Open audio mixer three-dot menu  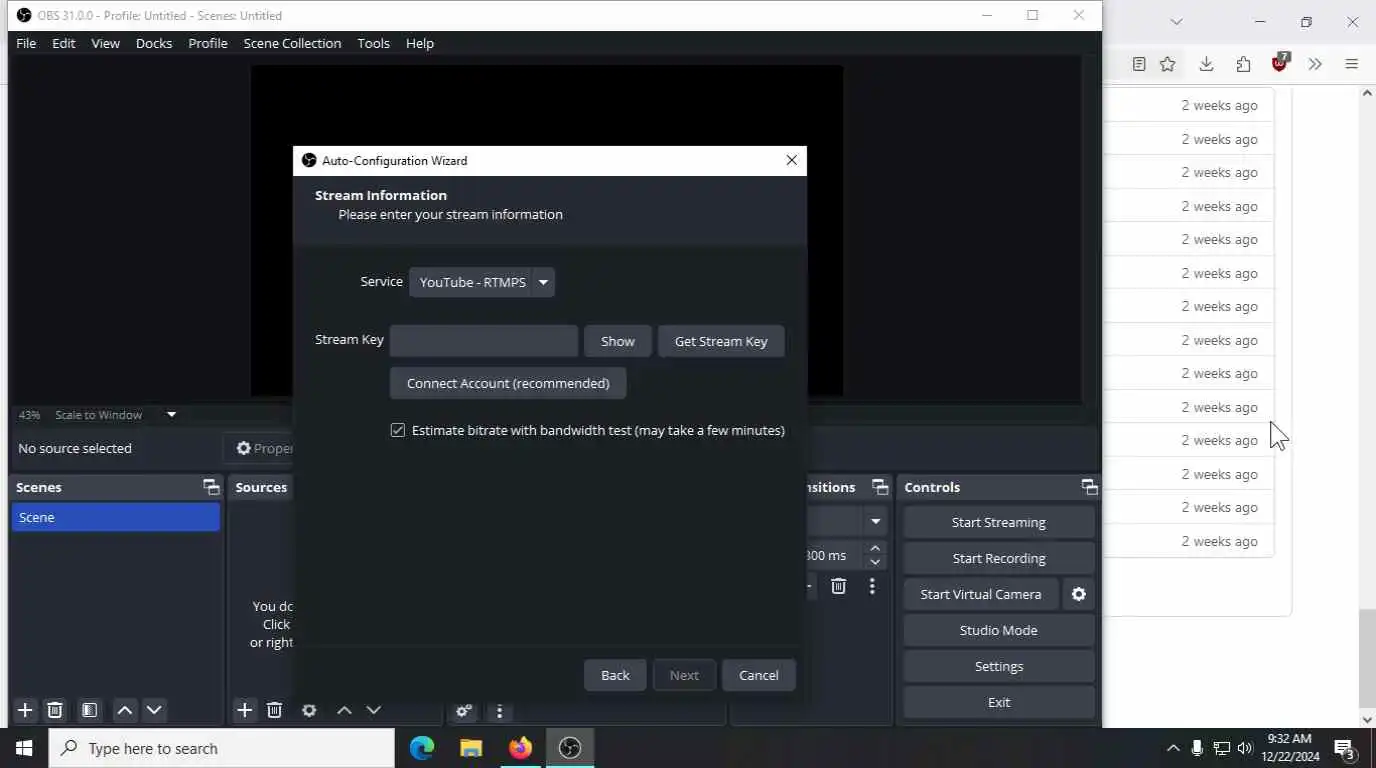pyautogui.click(x=499, y=711)
